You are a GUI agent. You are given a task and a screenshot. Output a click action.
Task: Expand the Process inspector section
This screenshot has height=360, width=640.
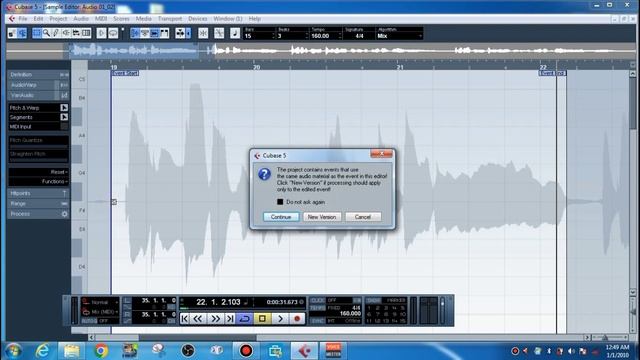38,214
